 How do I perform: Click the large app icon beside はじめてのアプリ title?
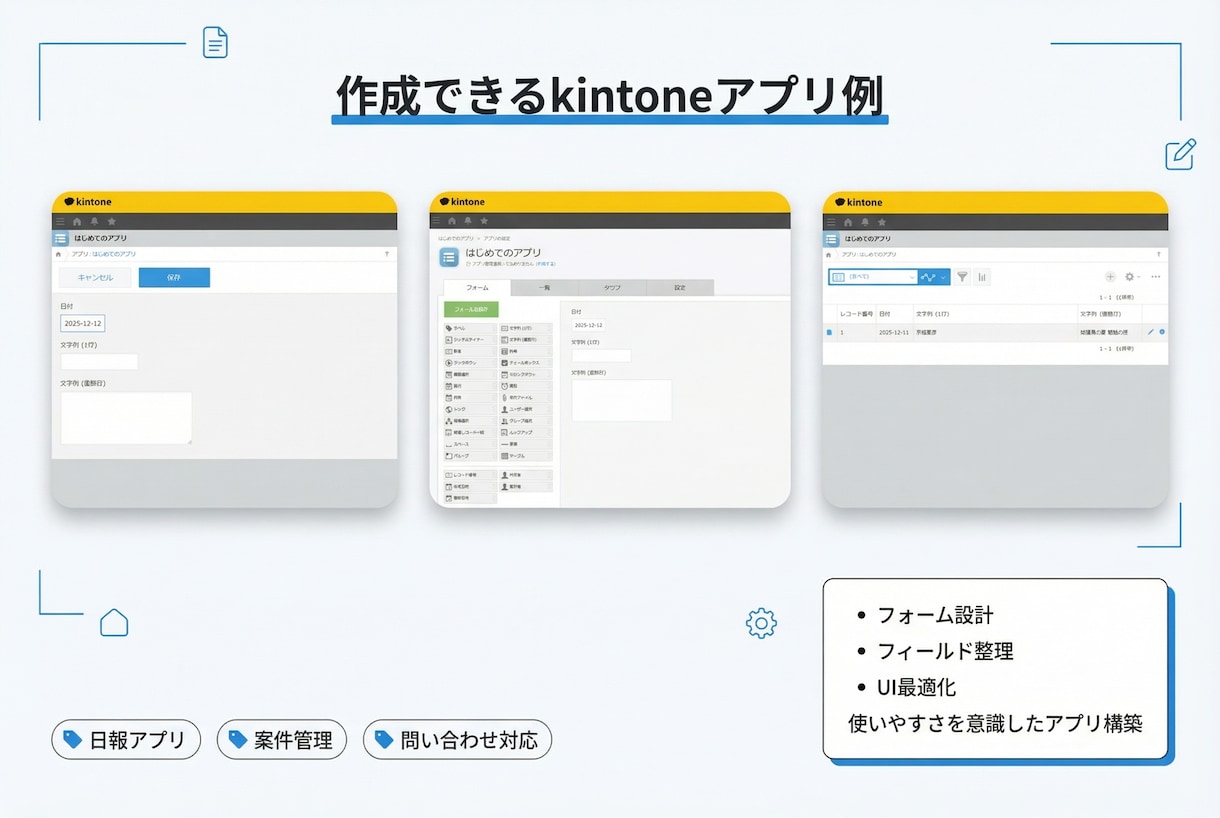pyautogui.click(x=449, y=258)
